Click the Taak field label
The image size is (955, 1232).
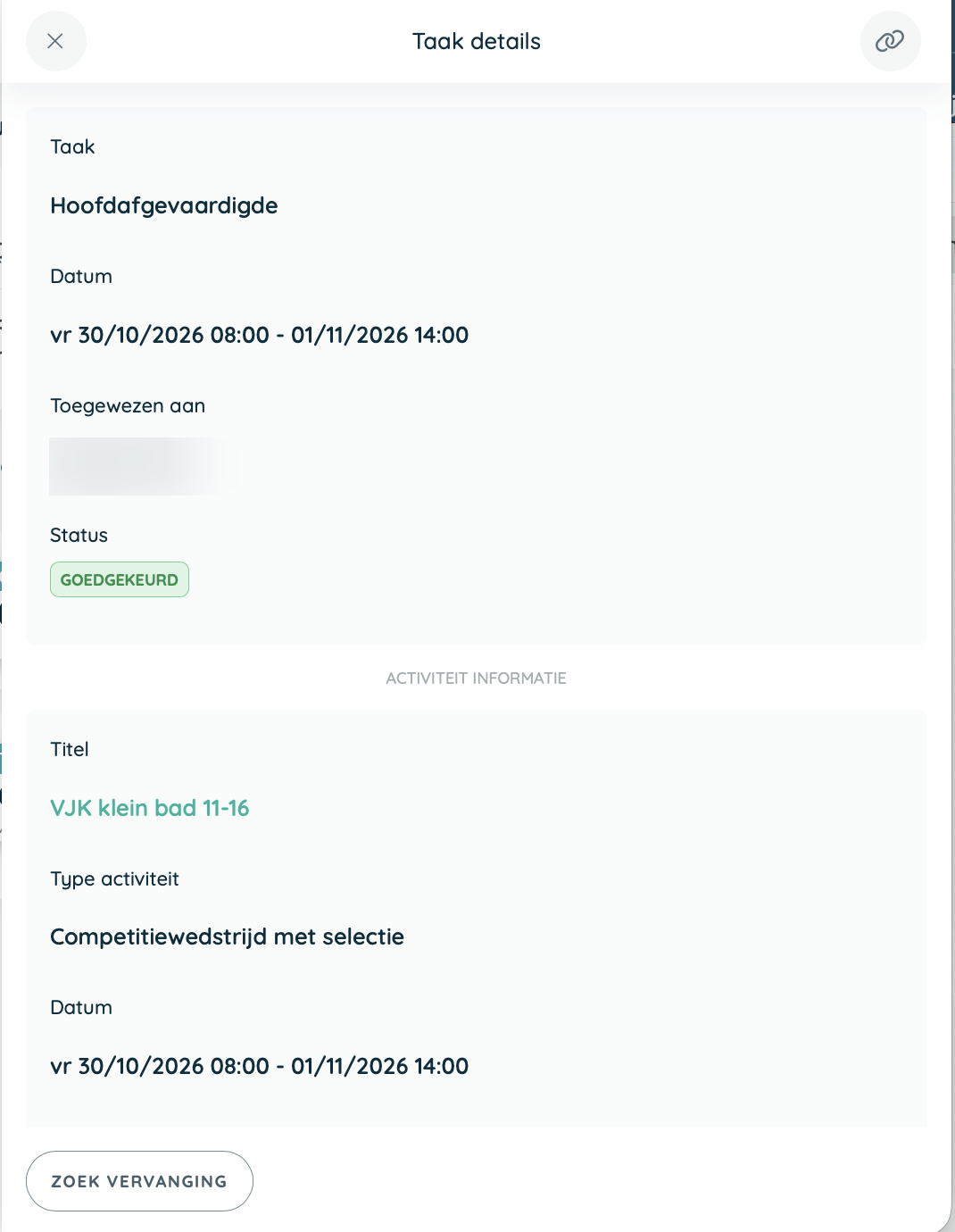click(72, 147)
